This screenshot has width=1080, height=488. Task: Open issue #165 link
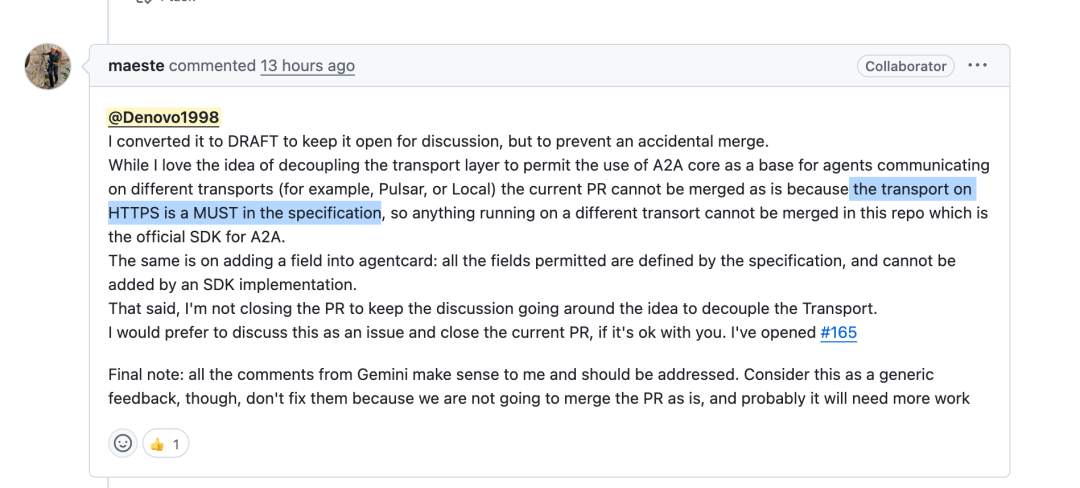[838, 332]
